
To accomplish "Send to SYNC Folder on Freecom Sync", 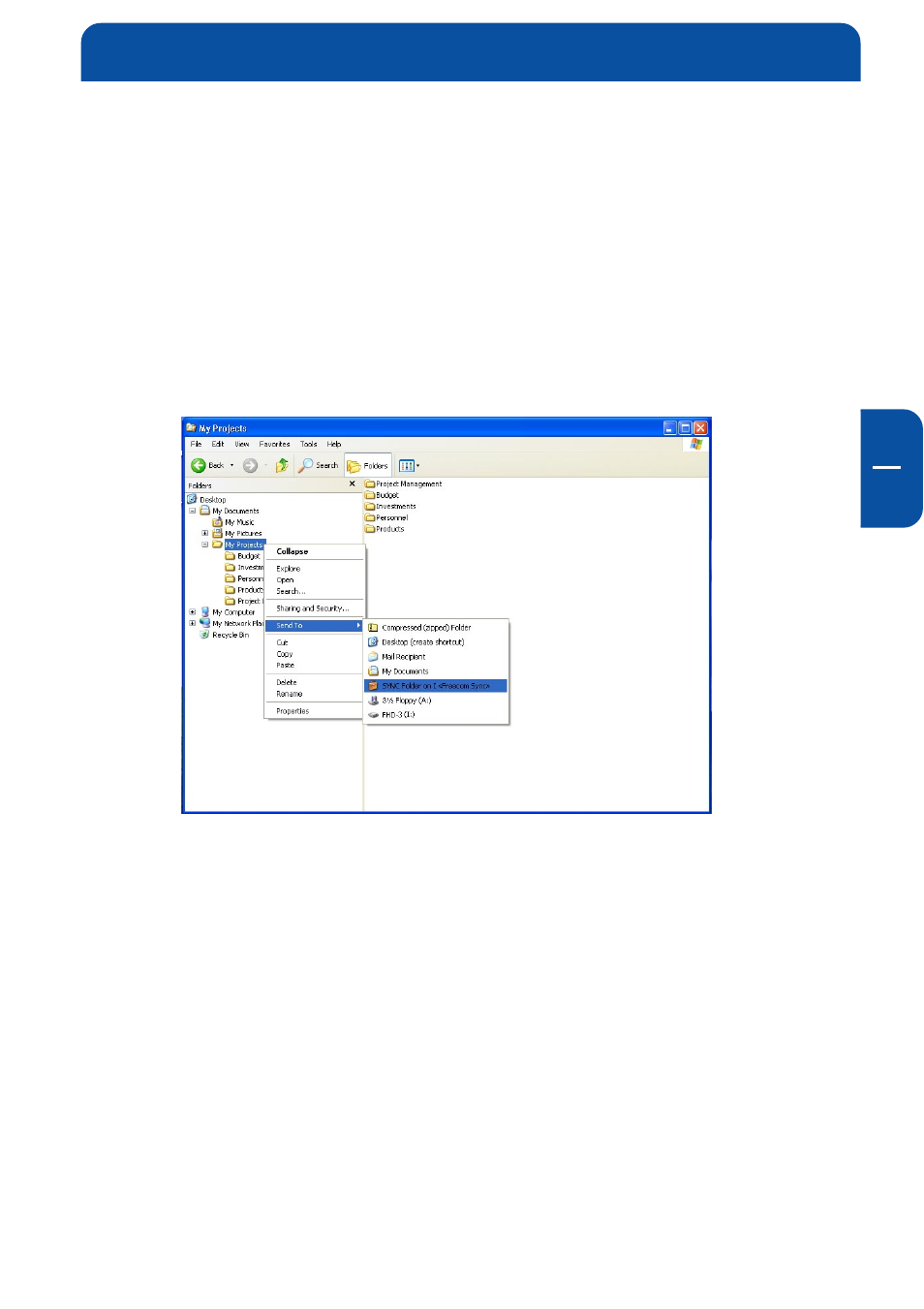I will (436, 686).
